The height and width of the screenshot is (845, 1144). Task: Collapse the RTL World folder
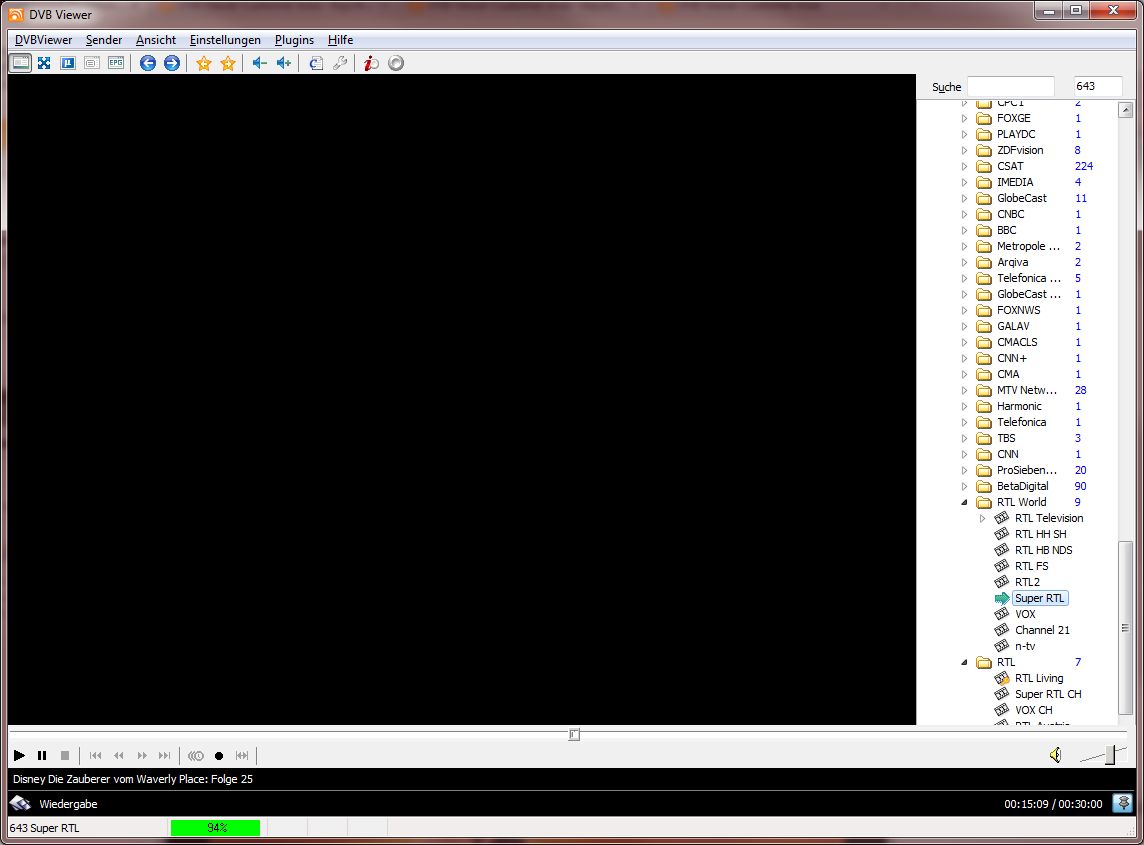(x=965, y=502)
